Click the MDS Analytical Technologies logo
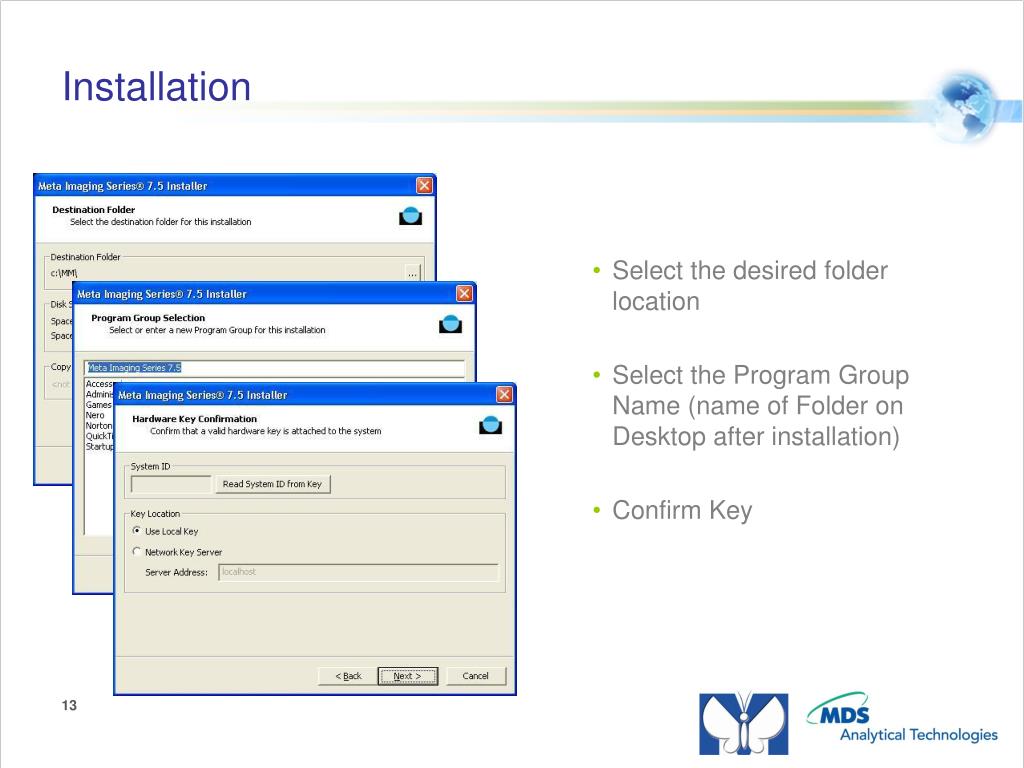Image resolution: width=1024 pixels, height=768 pixels. (903, 718)
